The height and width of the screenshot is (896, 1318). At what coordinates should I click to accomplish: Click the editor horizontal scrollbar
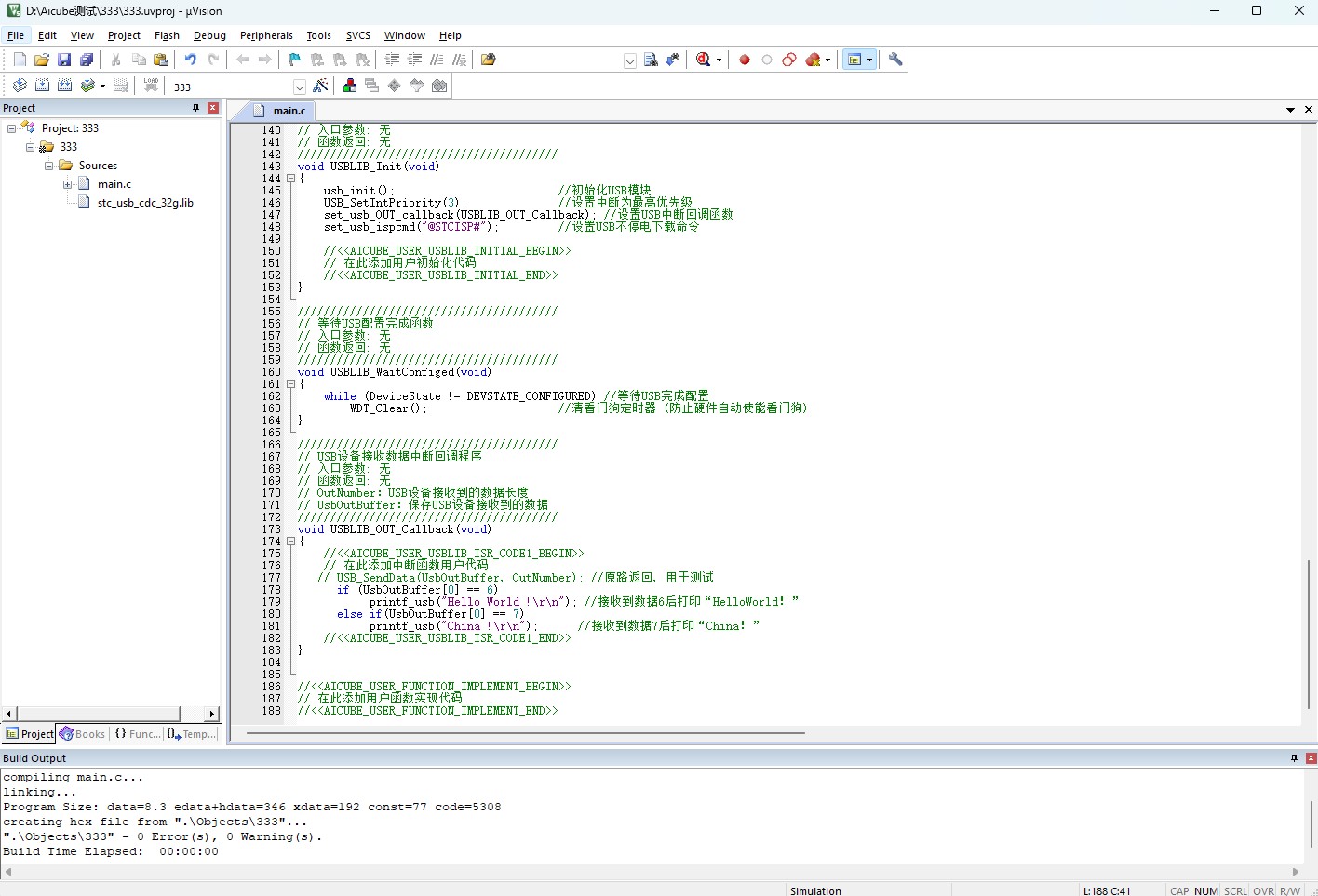click(x=525, y=733)
